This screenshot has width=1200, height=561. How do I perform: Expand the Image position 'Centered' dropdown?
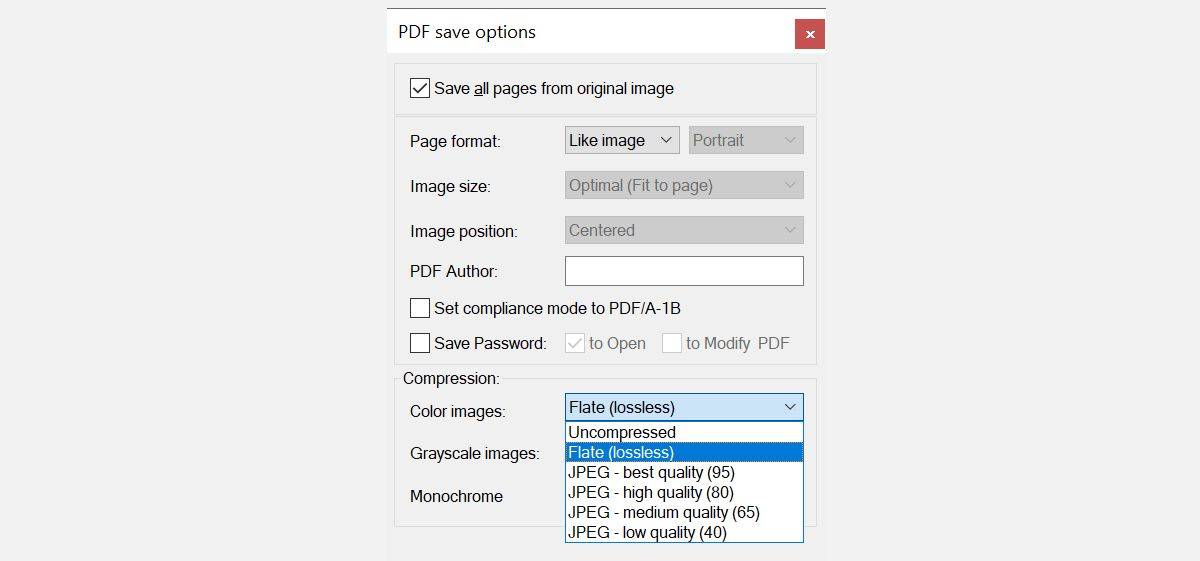[684, 230]
